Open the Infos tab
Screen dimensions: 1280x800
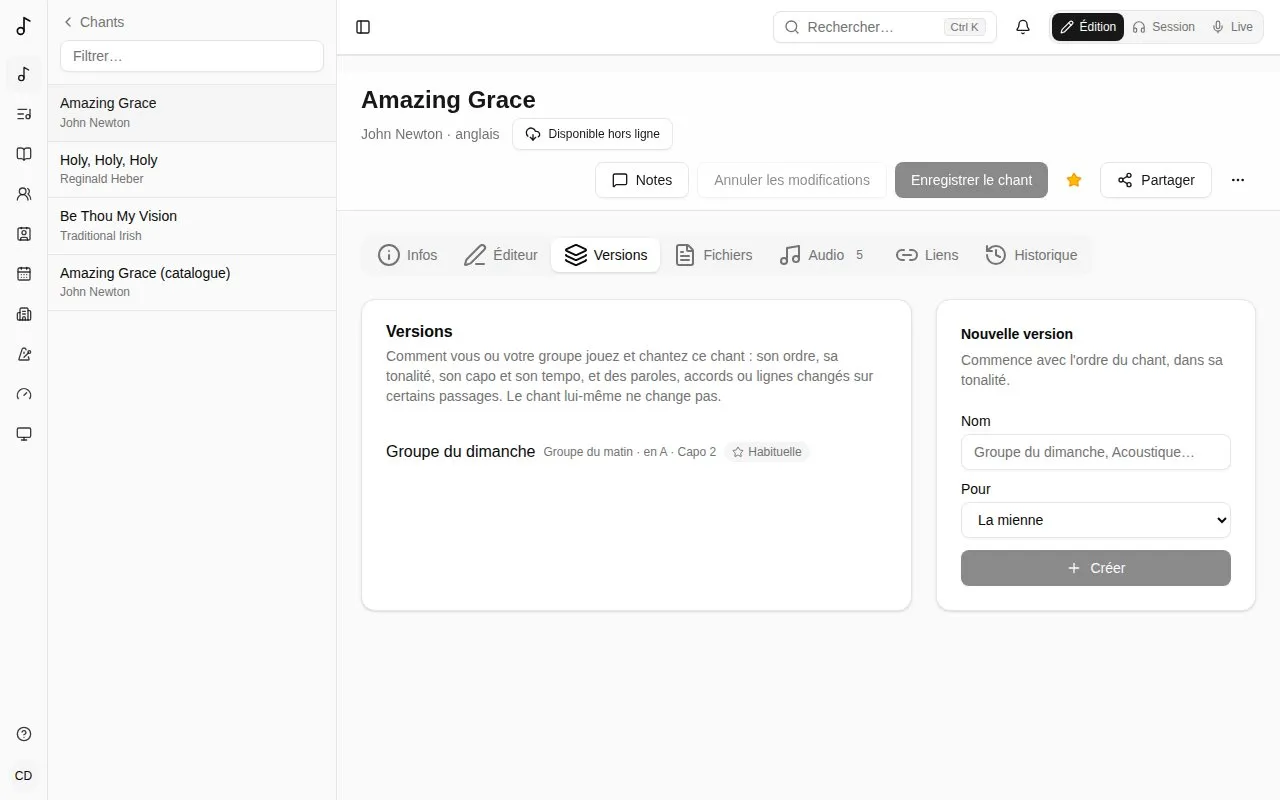pos(408,255)
